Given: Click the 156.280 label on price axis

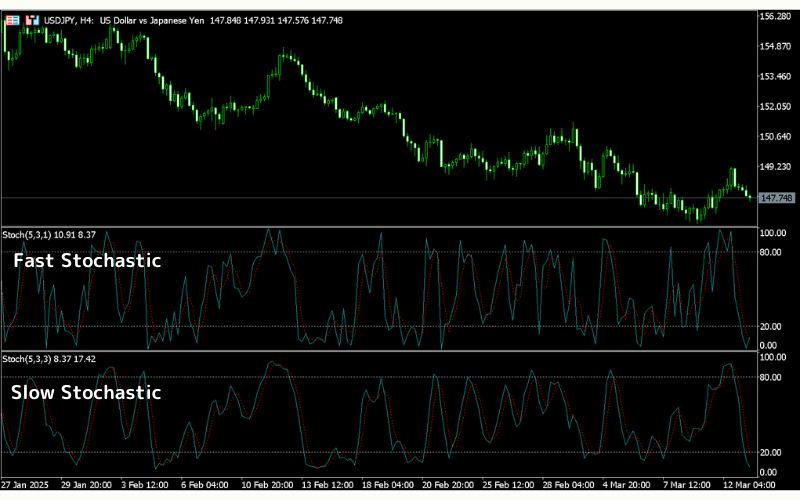Looking at the screenshot, I should [x=776, y=17].
